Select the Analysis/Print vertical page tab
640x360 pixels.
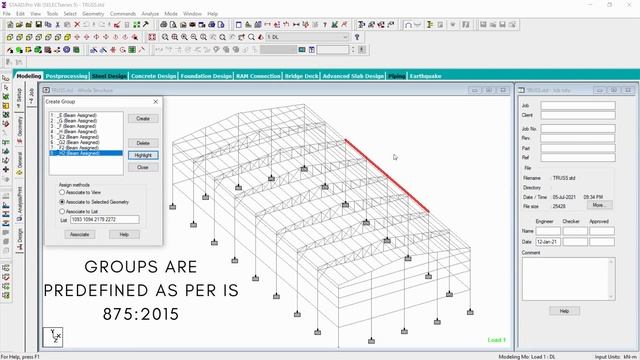pos(19,204)
